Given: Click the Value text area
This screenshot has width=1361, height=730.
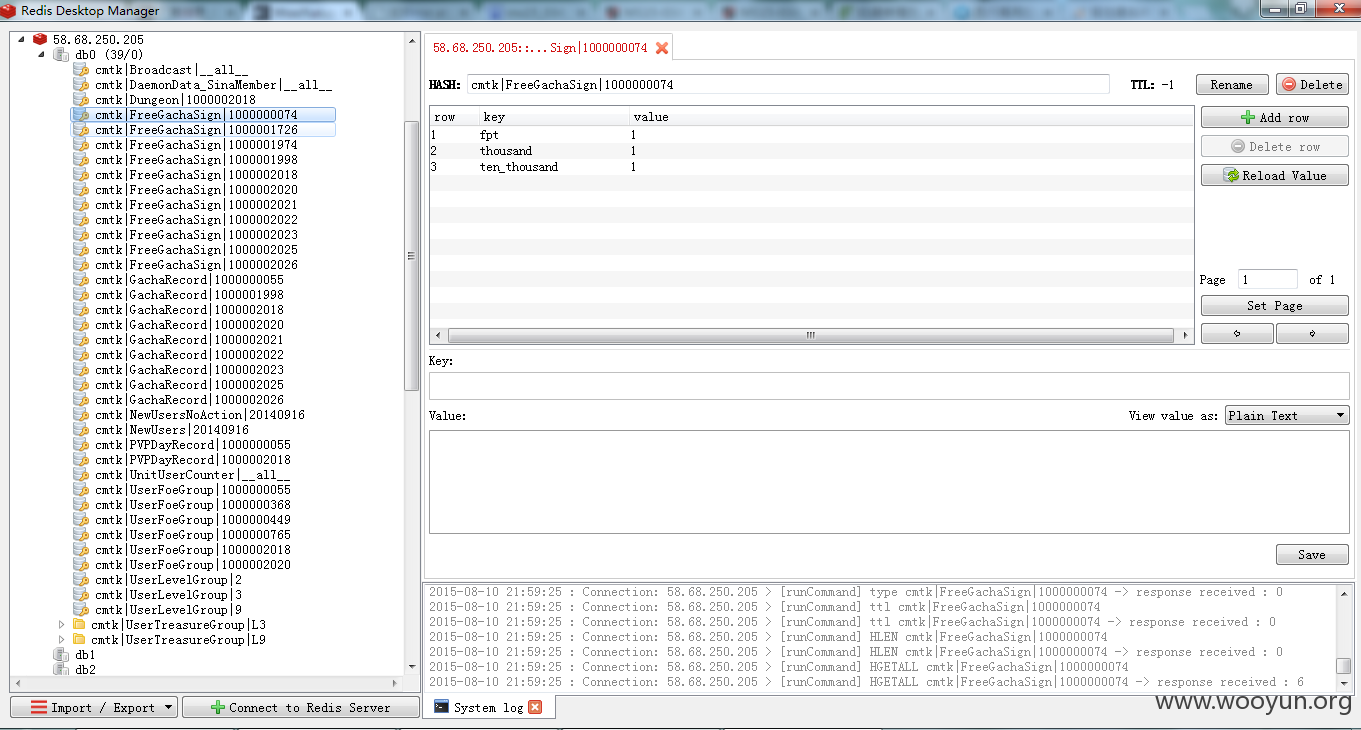Looking at the screenshot, I should click(889, 483).
